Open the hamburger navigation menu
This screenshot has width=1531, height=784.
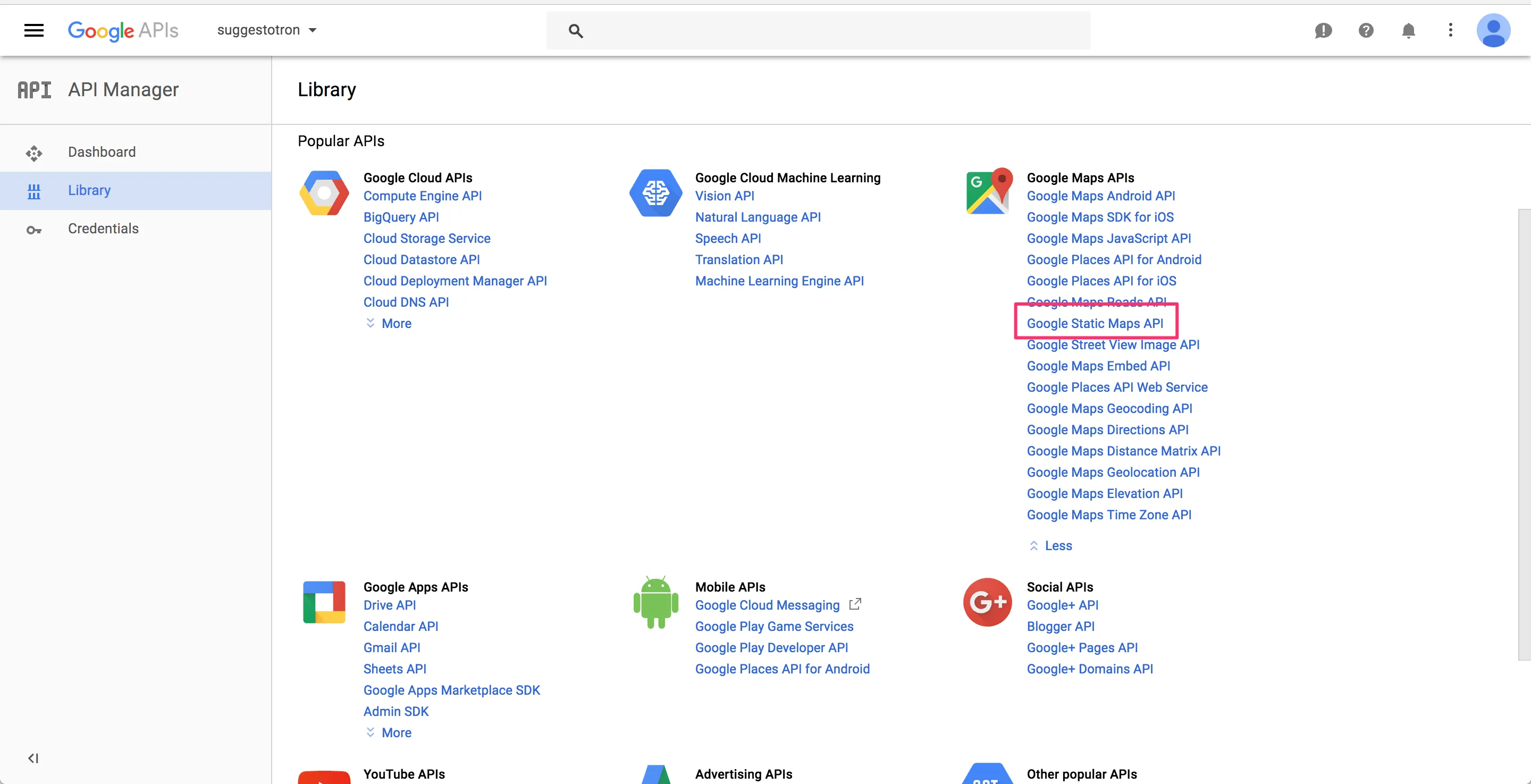(x=34, y=30)
